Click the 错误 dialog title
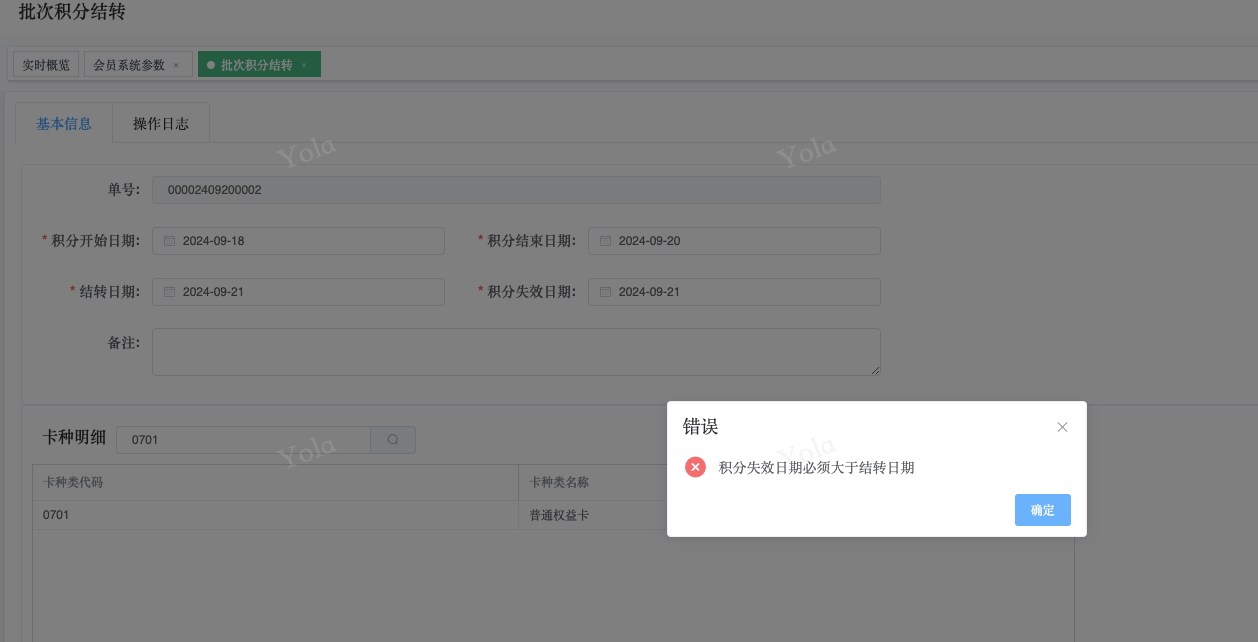The height and width of the screenshot is (642, 1258). tap(700, 427)
